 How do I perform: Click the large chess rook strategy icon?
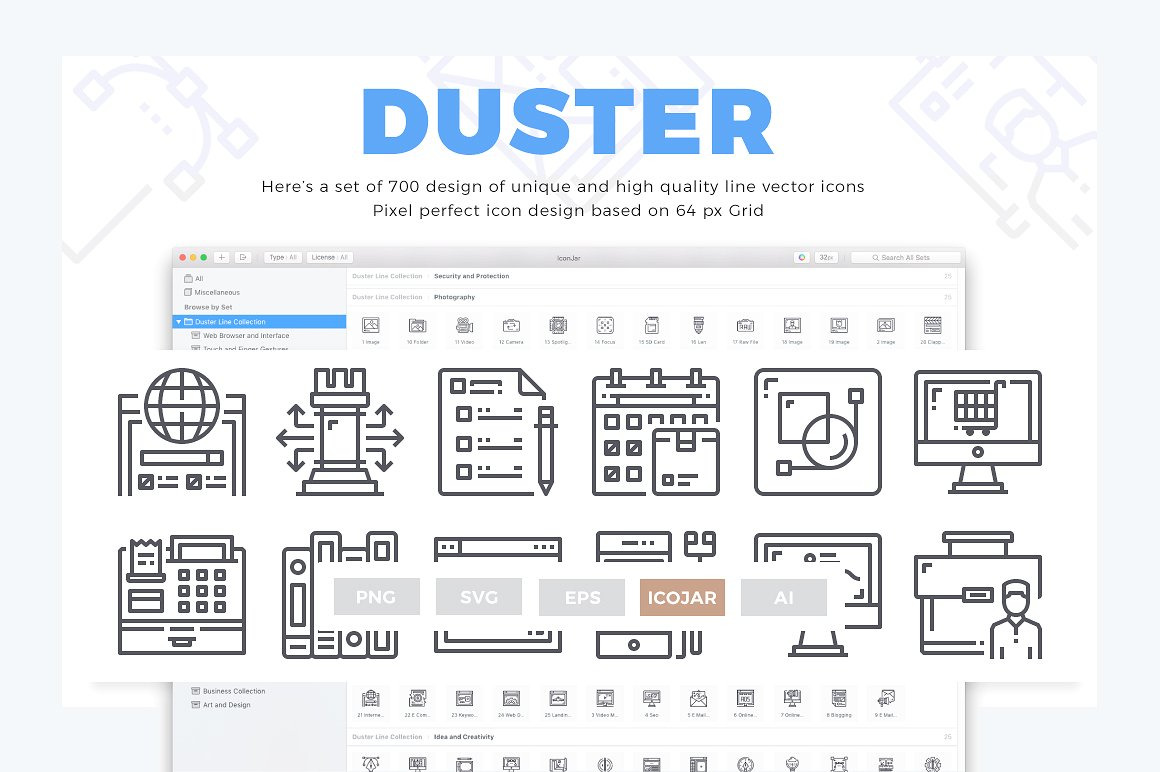(x=340, y=432)
